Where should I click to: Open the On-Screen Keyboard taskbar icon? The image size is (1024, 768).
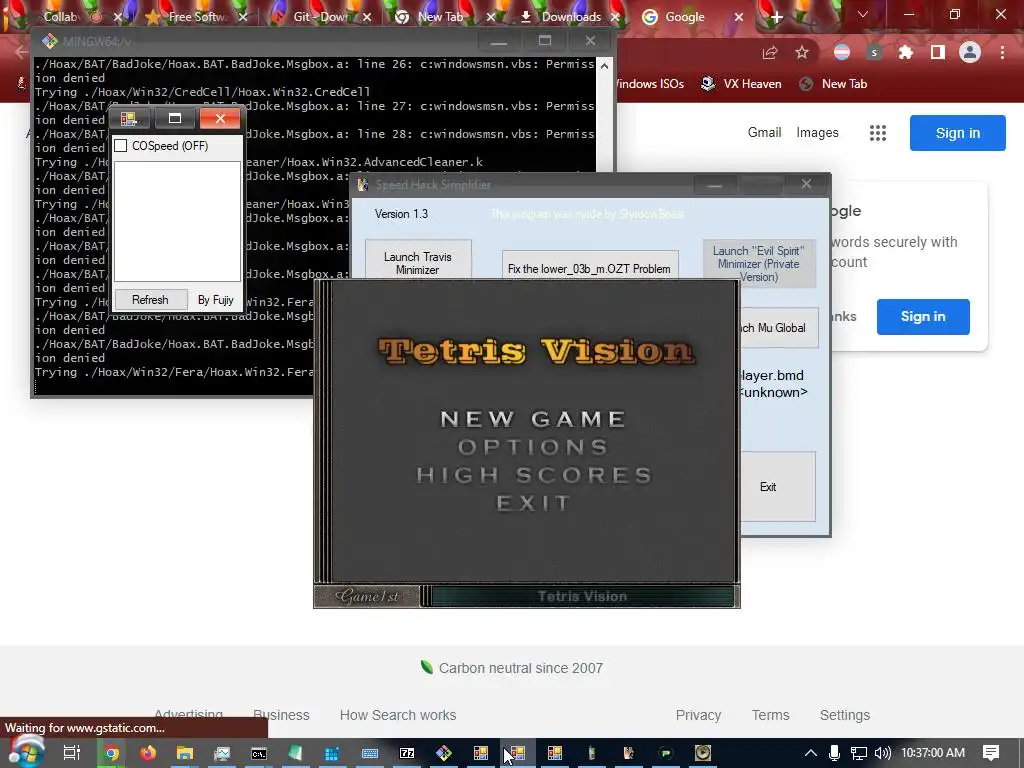tap(370, 754)
